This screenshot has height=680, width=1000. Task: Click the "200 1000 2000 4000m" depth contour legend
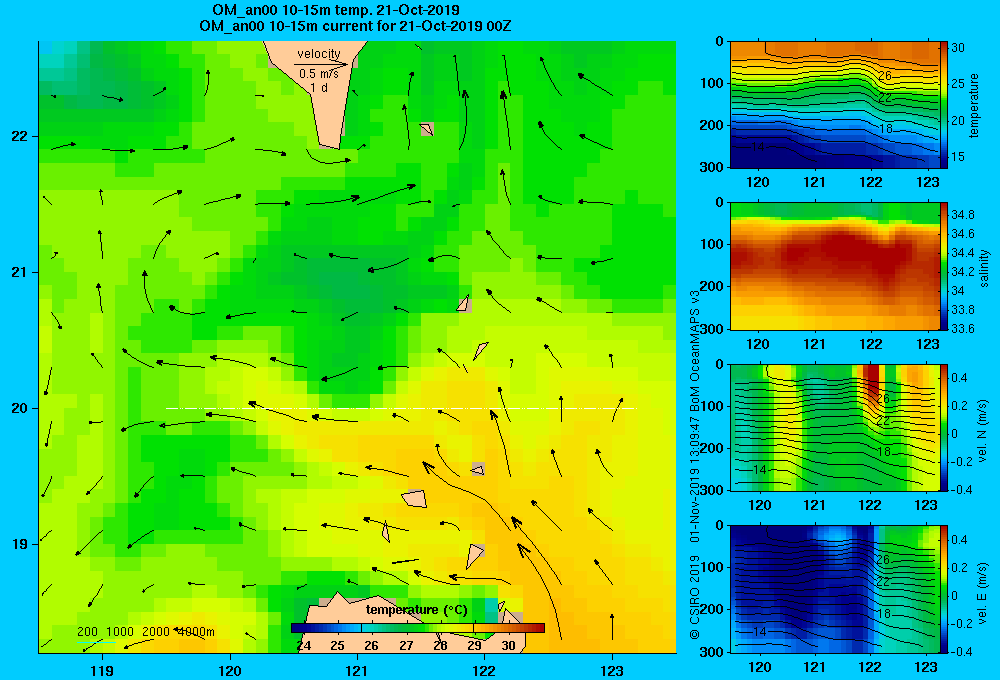(145, 632)
